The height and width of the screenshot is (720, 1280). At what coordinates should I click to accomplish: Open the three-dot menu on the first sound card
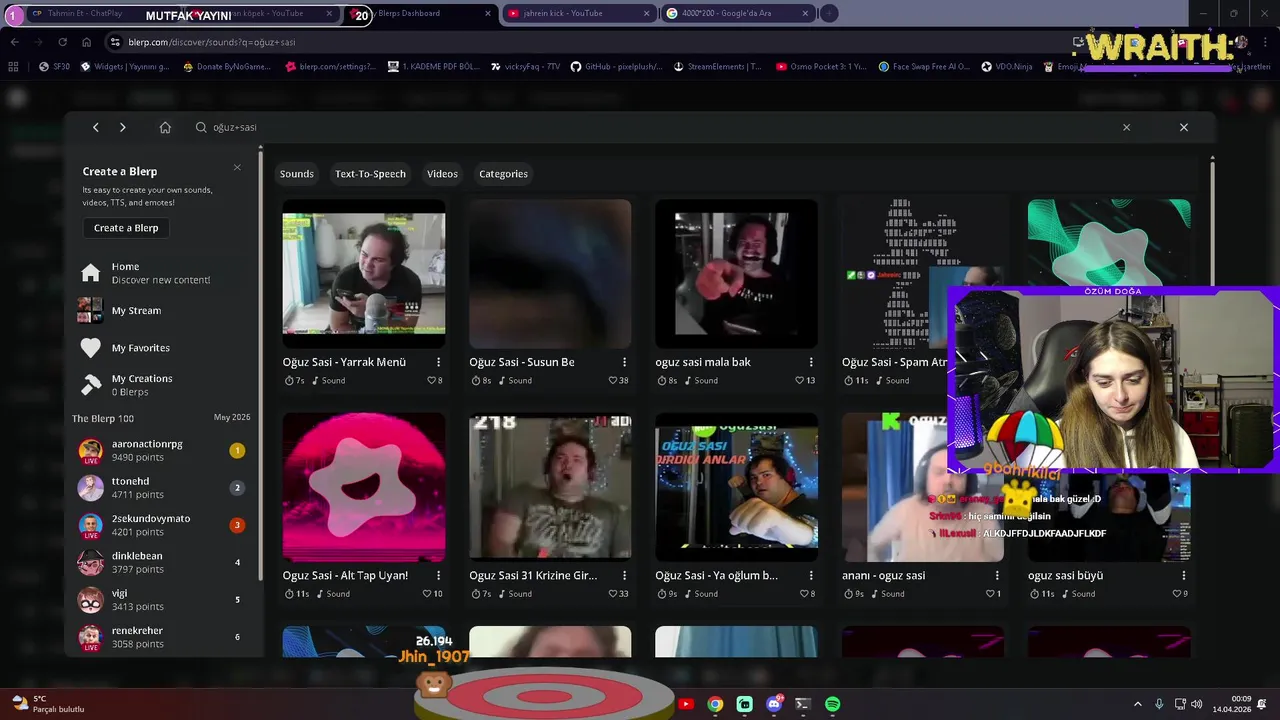pyautogui.click(x=438, y=362)
